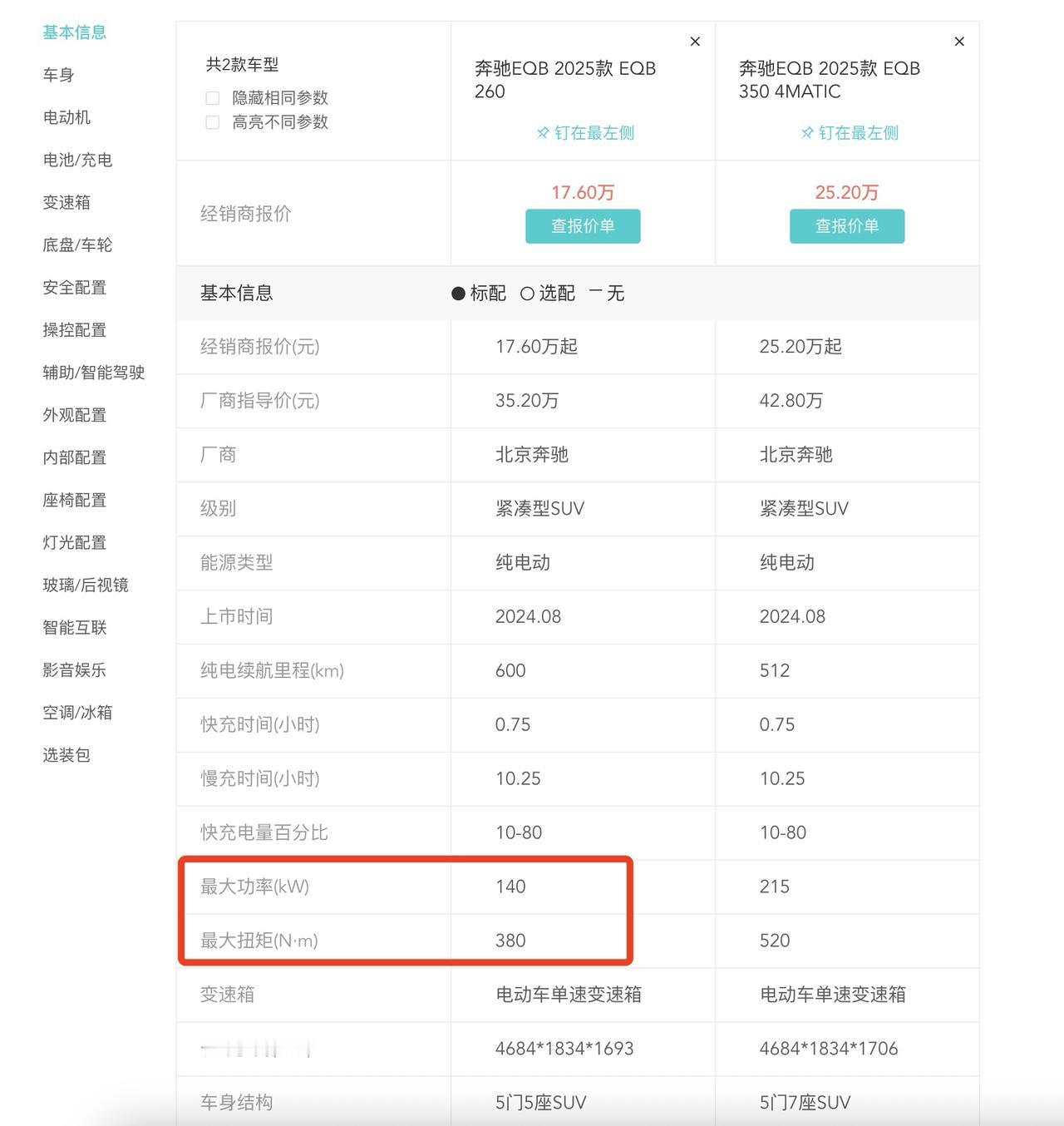Open the 奔驰EQB 2025款 EQB 260 model title

(565, 80)
